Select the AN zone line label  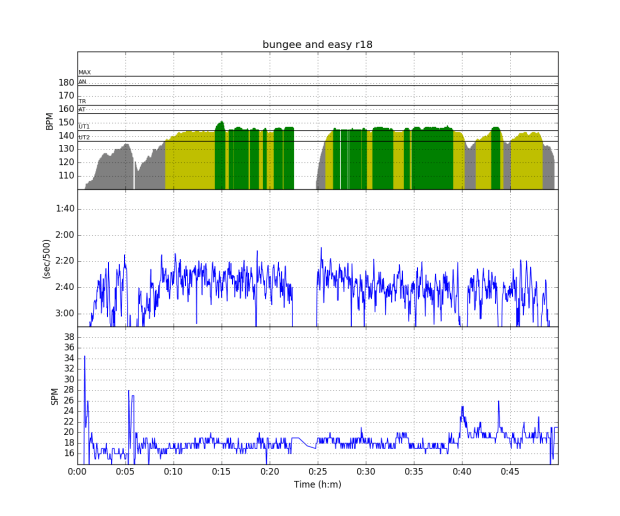[82, 82]
